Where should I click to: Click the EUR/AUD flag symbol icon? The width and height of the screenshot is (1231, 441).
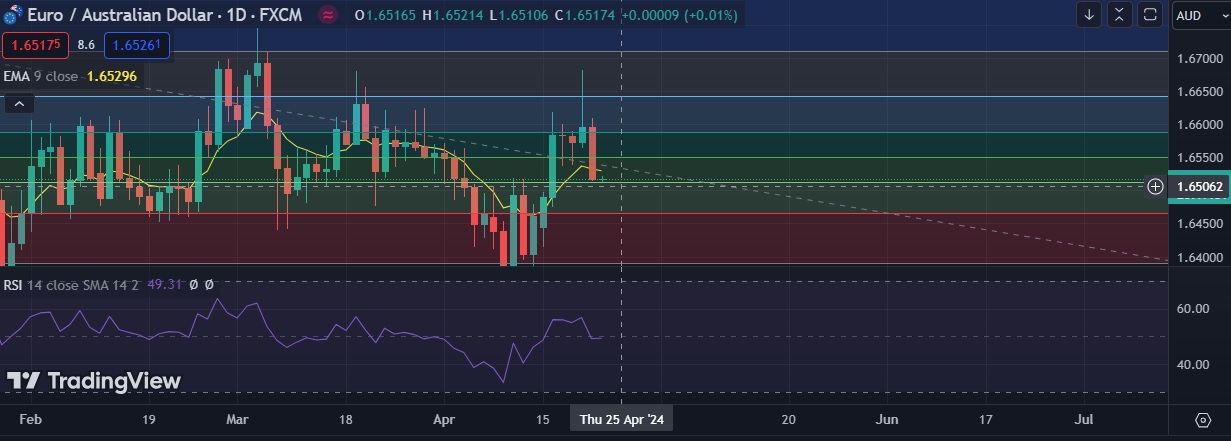pyautogui.click(x=13, y=16)
